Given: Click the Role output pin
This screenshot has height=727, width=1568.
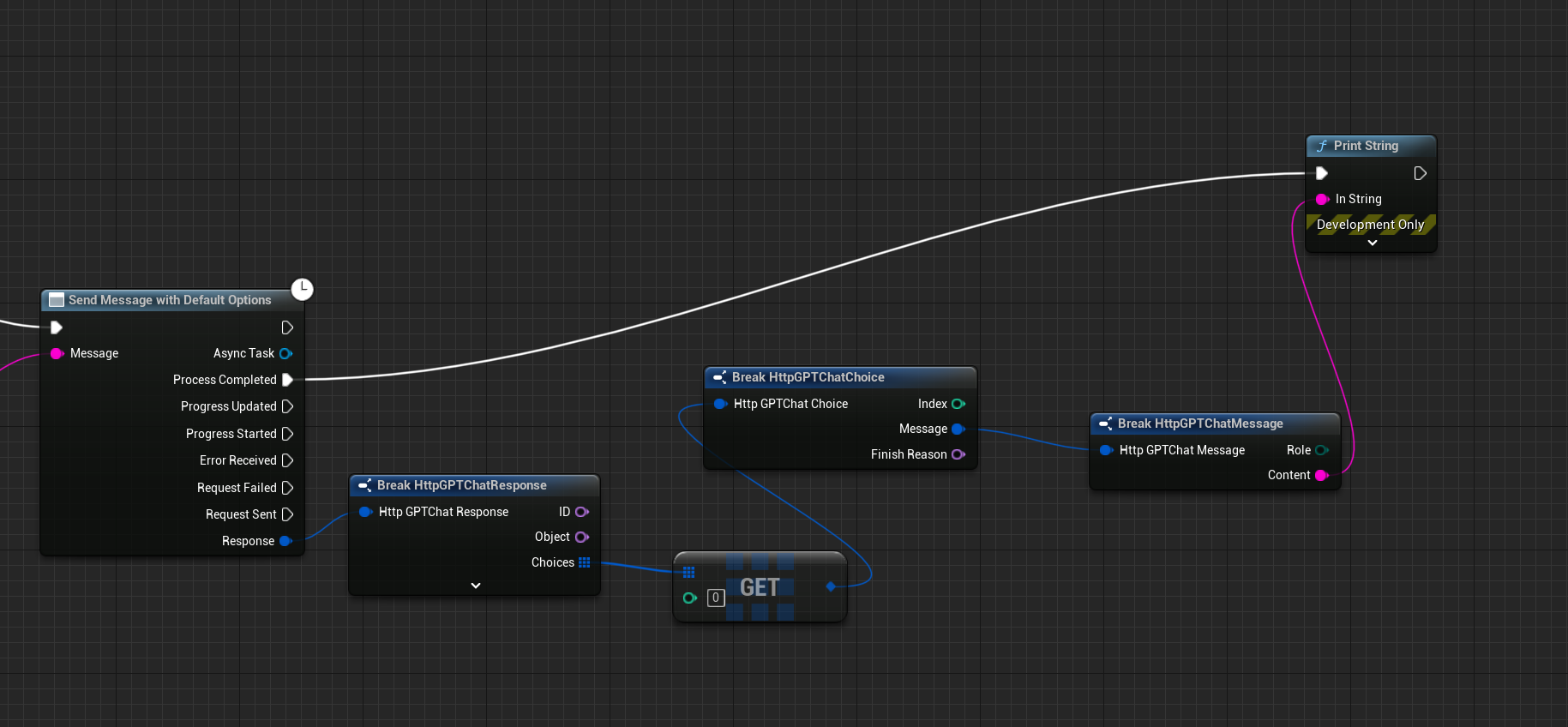Looking at the screenshot, I should (1321, 450).
